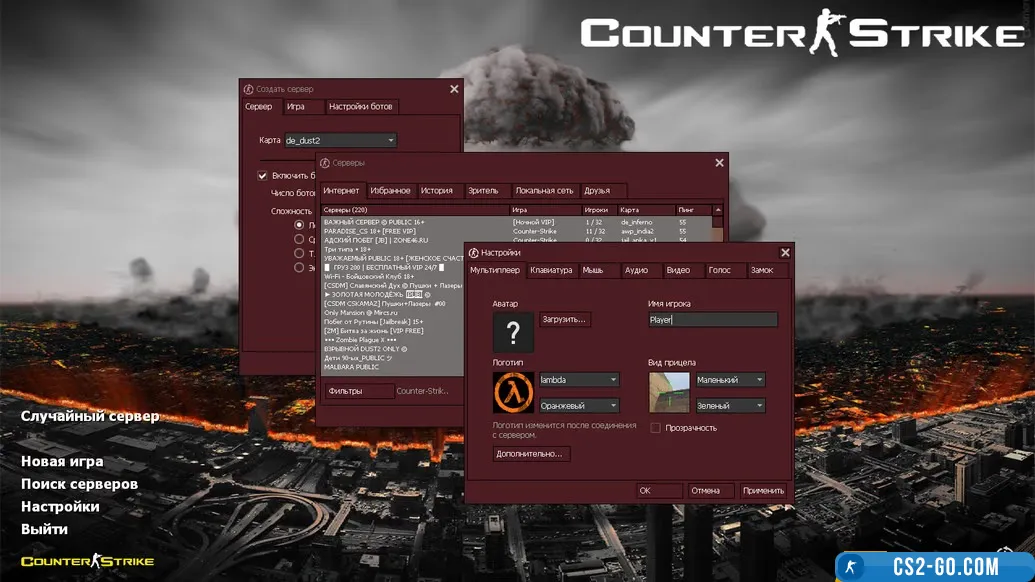Click the server list scroll-up arrow

[717, 211]
